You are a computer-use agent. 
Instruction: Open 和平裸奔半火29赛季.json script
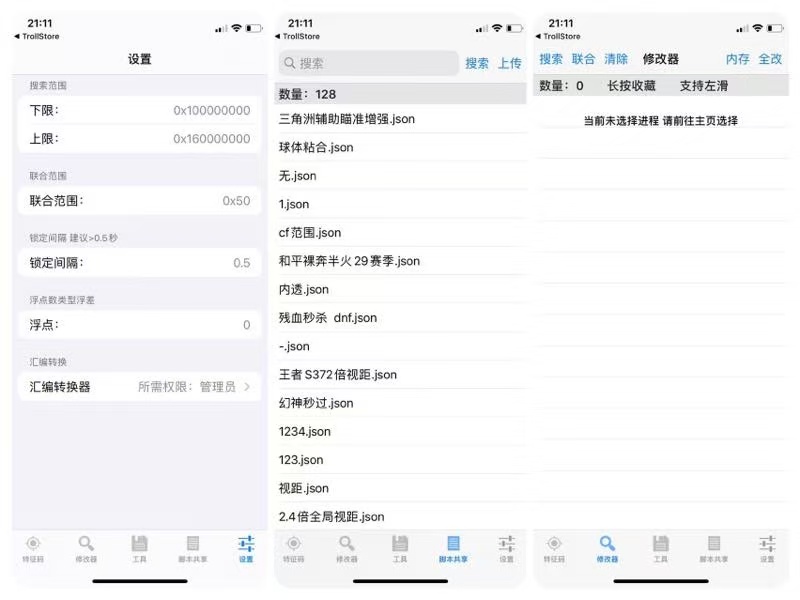pos(401,261)
